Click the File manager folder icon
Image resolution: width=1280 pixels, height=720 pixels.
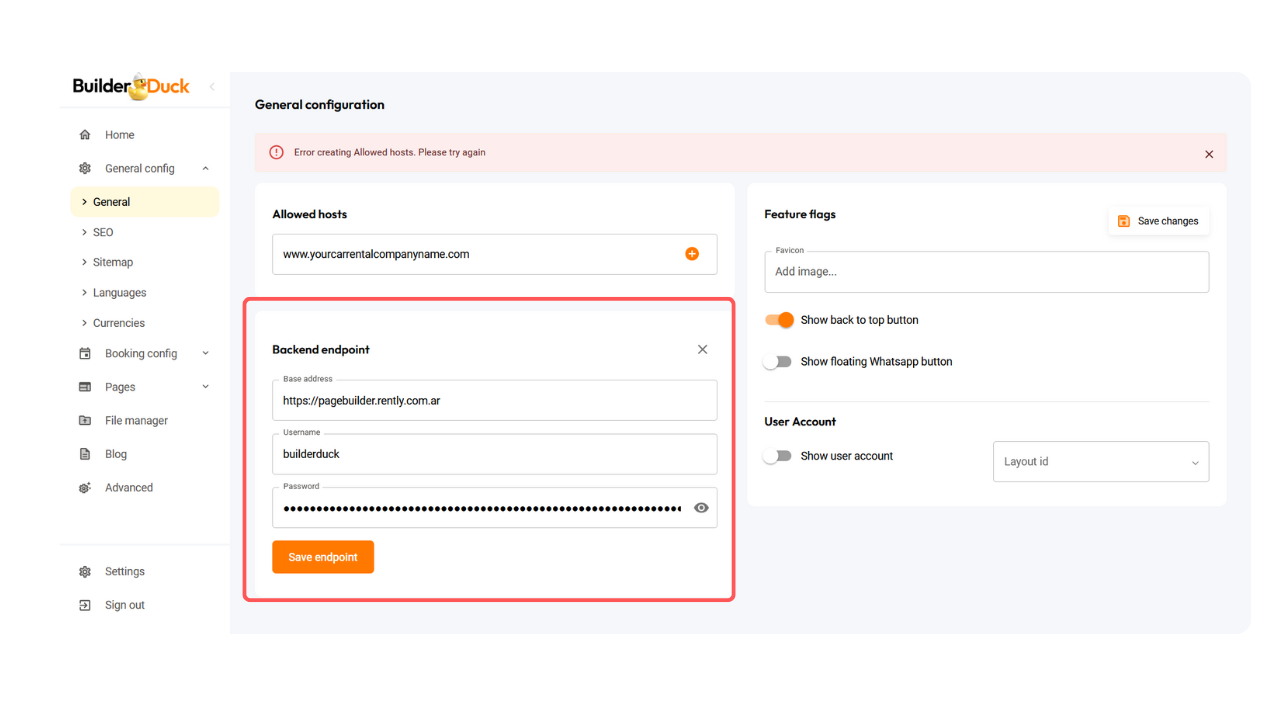(x=85, y=421)
